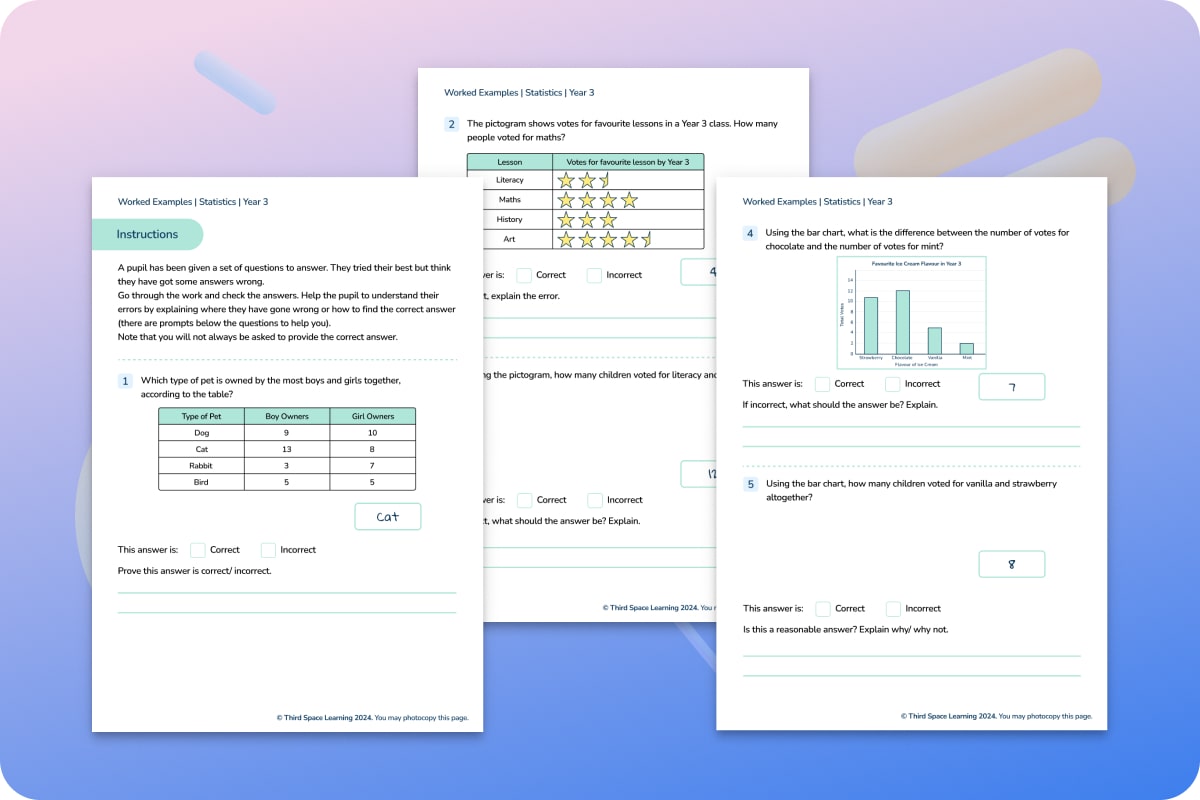Click the right page 'Worked Examples | Statistics | Year 3' header
Screen dimensions: 1200x800
818,202
